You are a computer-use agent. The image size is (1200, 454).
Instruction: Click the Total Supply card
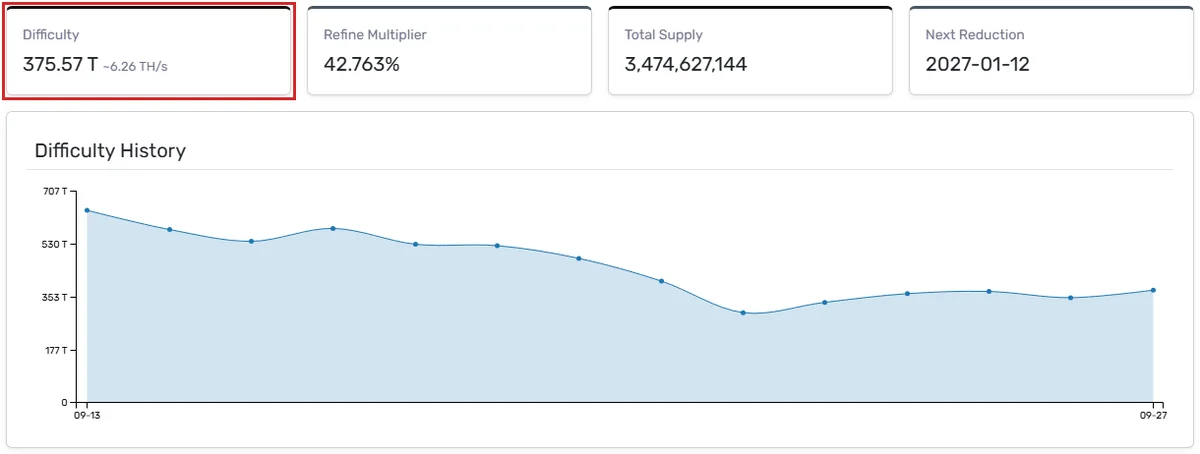point(750,51)
